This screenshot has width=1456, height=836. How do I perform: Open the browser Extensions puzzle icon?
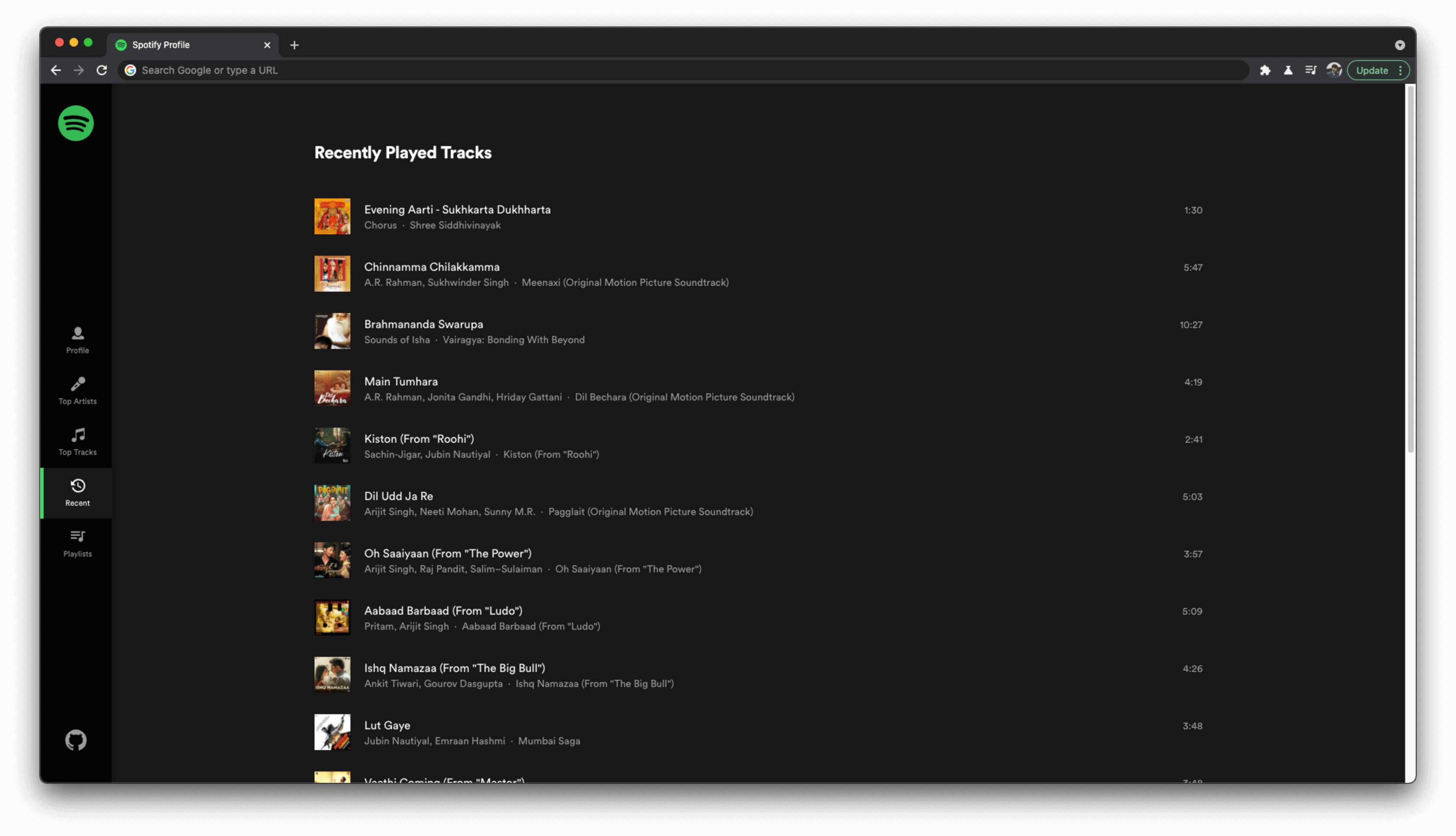[x=1265, y=70]
